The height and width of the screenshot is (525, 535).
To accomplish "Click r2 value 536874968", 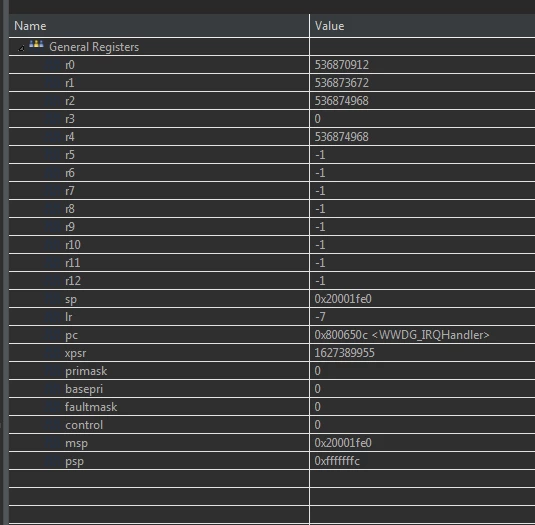I will tap(342, 101).
